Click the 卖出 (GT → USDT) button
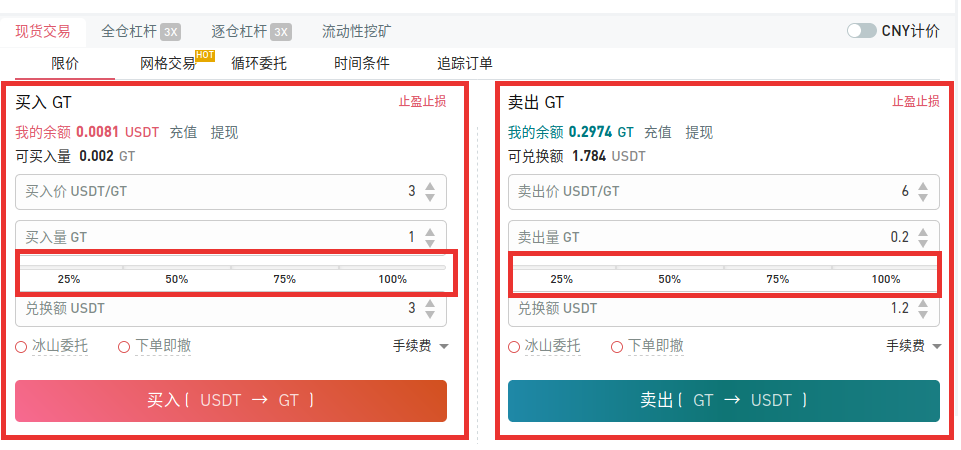 tap(724, 401)
